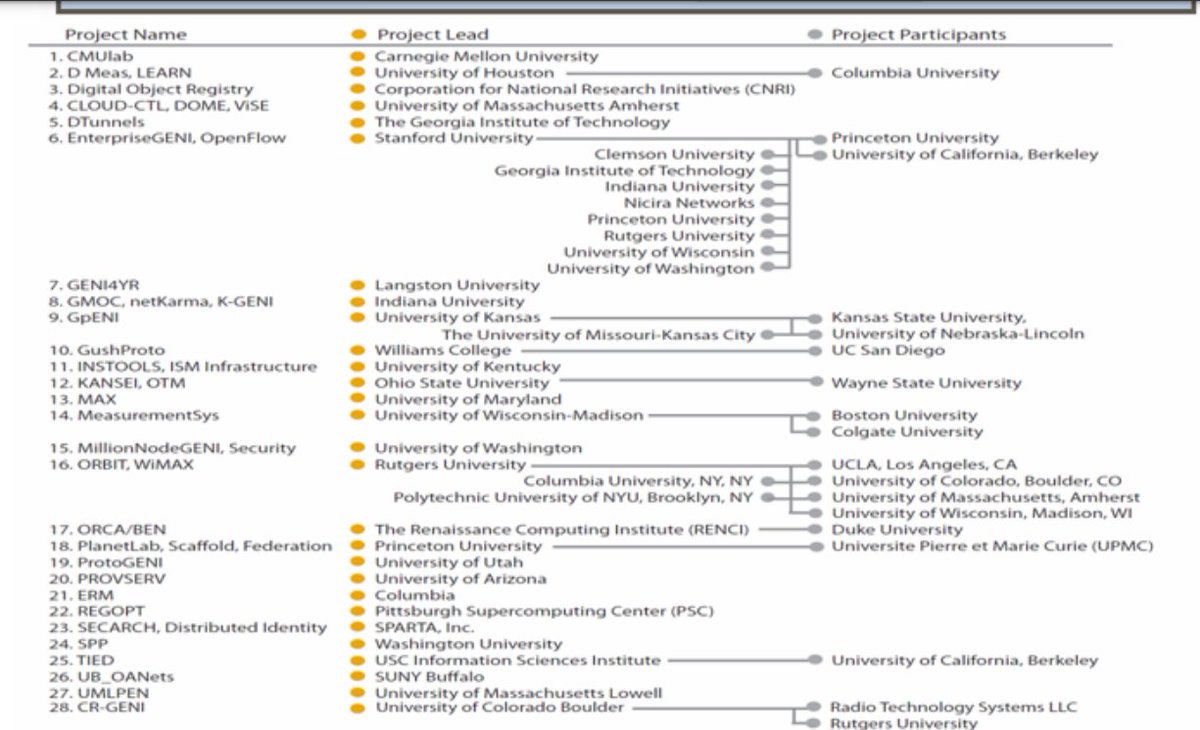Click "SPARTA, Inc." project lead

click(425, 627)
